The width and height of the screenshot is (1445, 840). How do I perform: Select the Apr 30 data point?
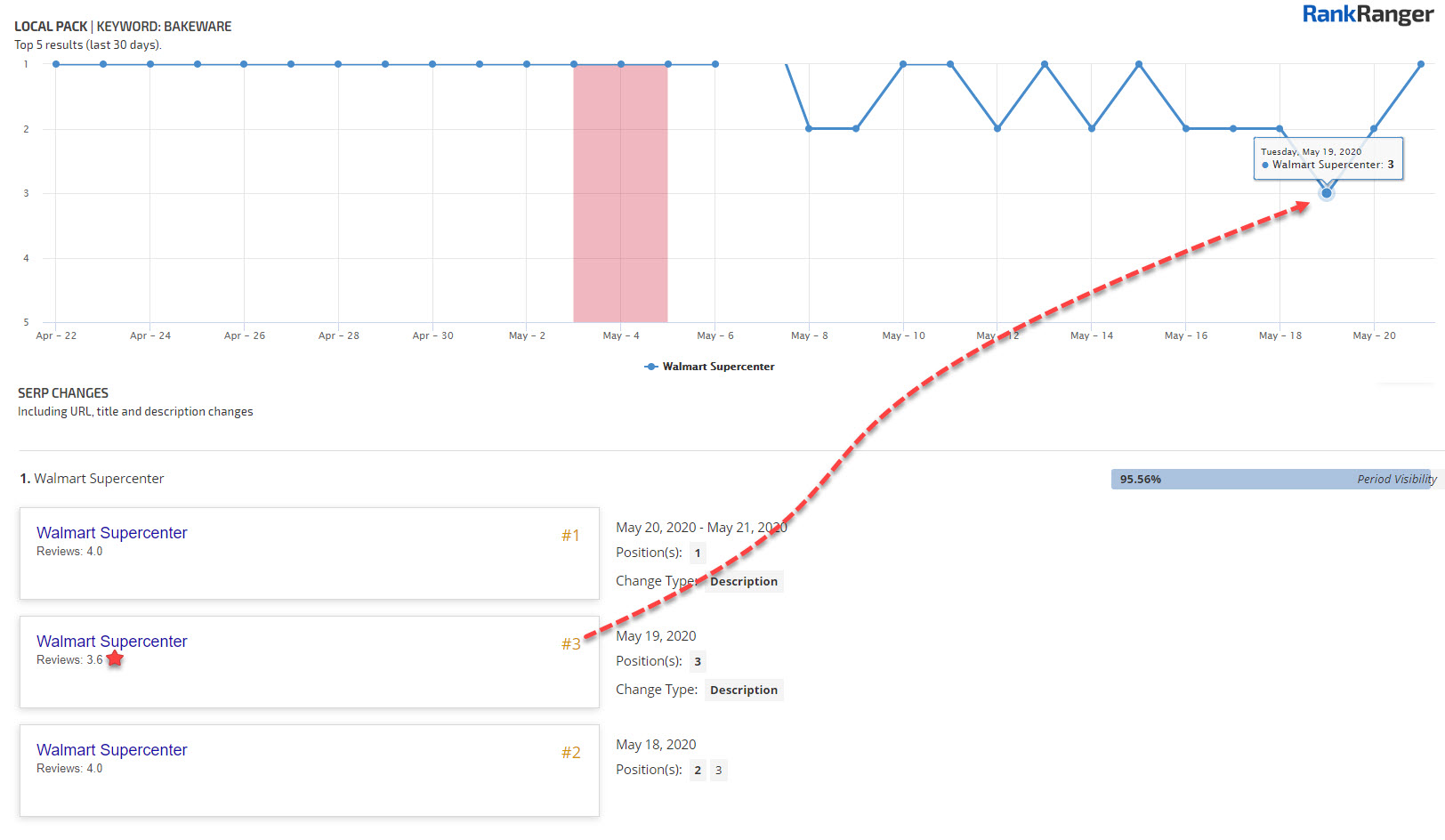pyautogui.click(x=432, y=64)
